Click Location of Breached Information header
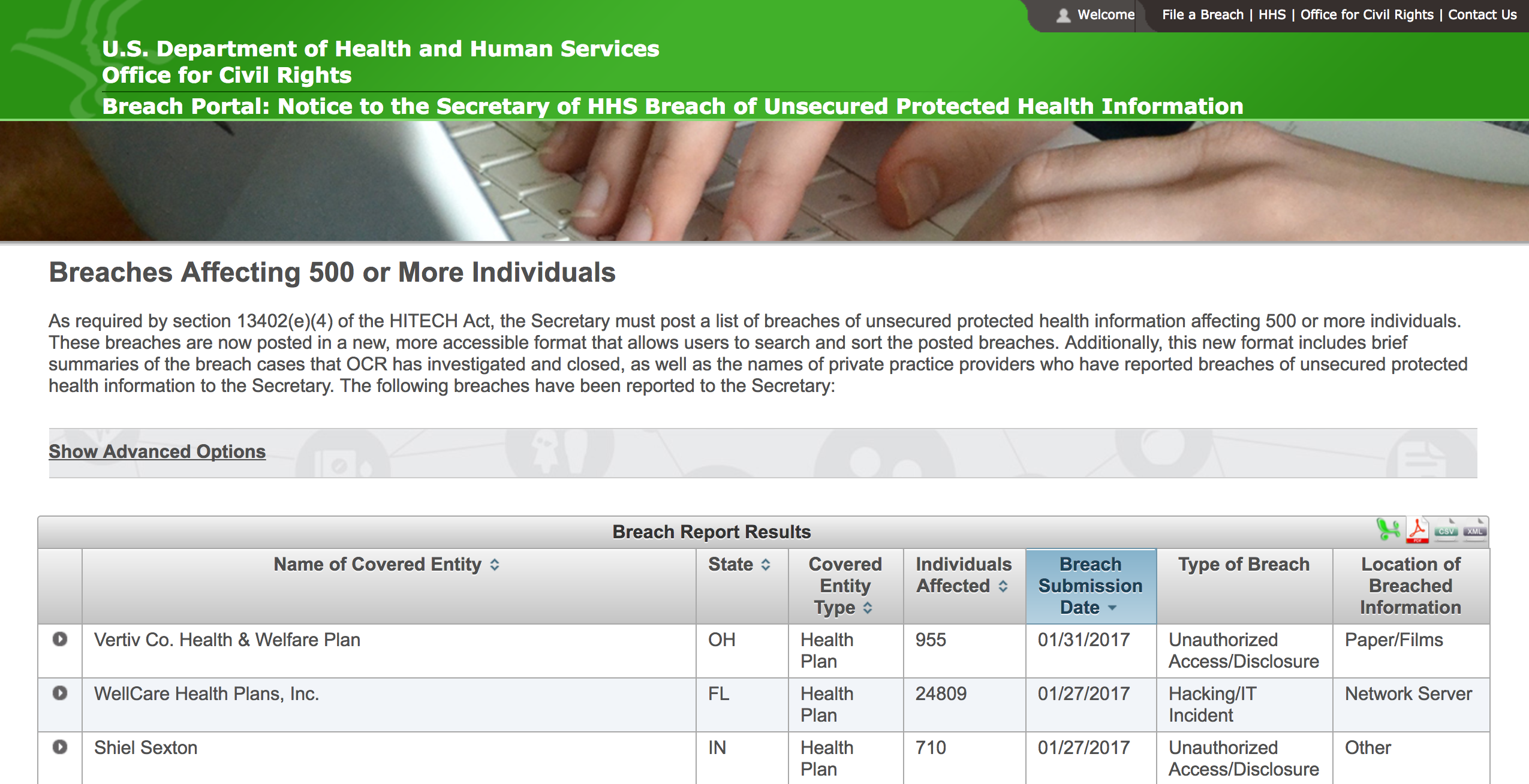The height and width of the screenshot is (784, 1529). tap(1410, 586)
